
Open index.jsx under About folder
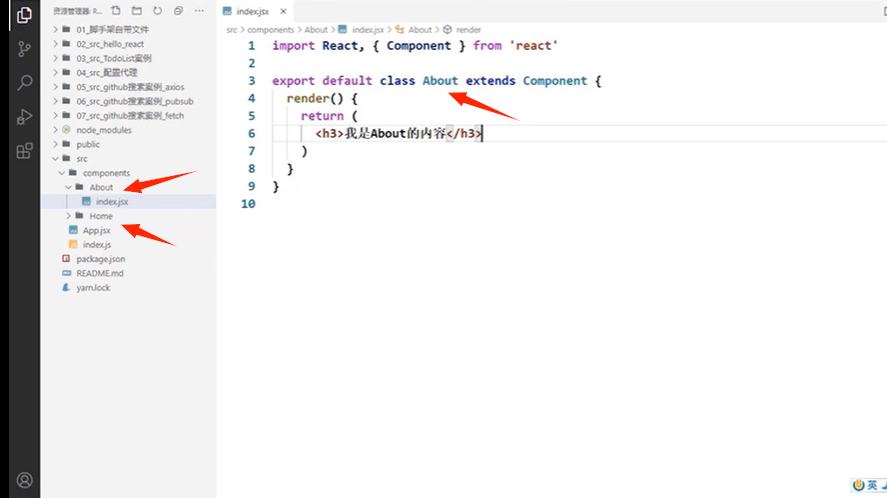point(128,201)
